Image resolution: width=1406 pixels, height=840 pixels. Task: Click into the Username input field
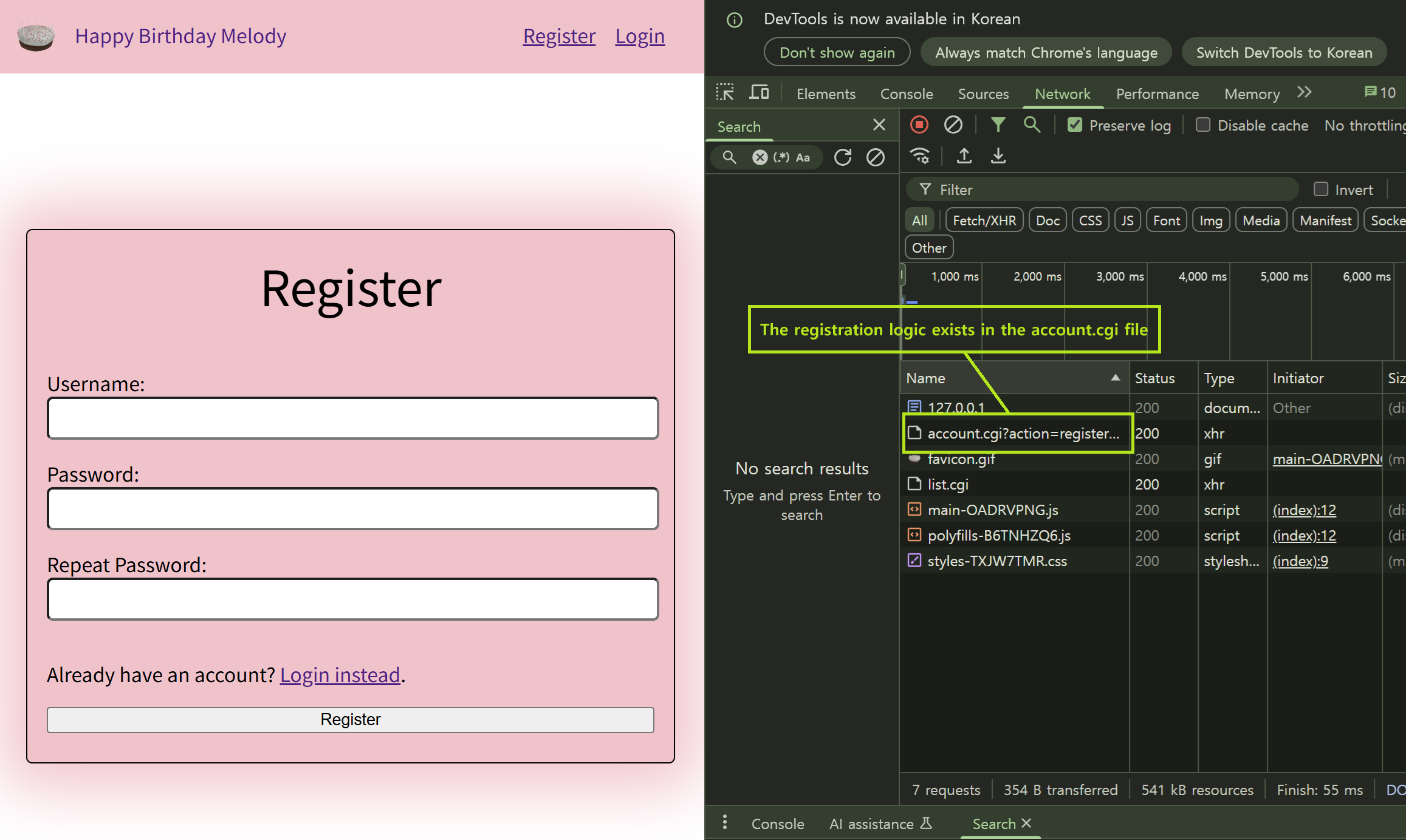click(352, 418)
